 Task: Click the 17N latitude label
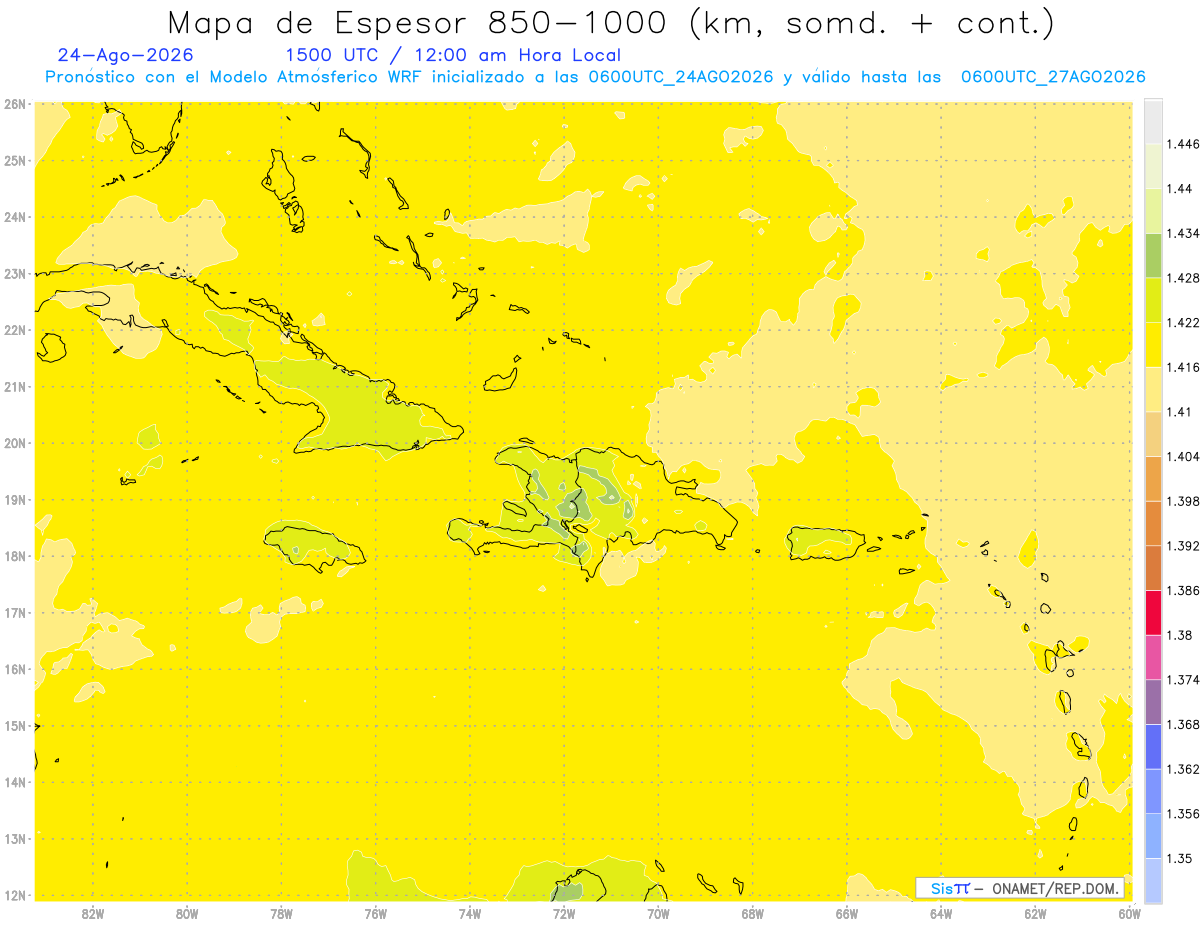point(15,613)
